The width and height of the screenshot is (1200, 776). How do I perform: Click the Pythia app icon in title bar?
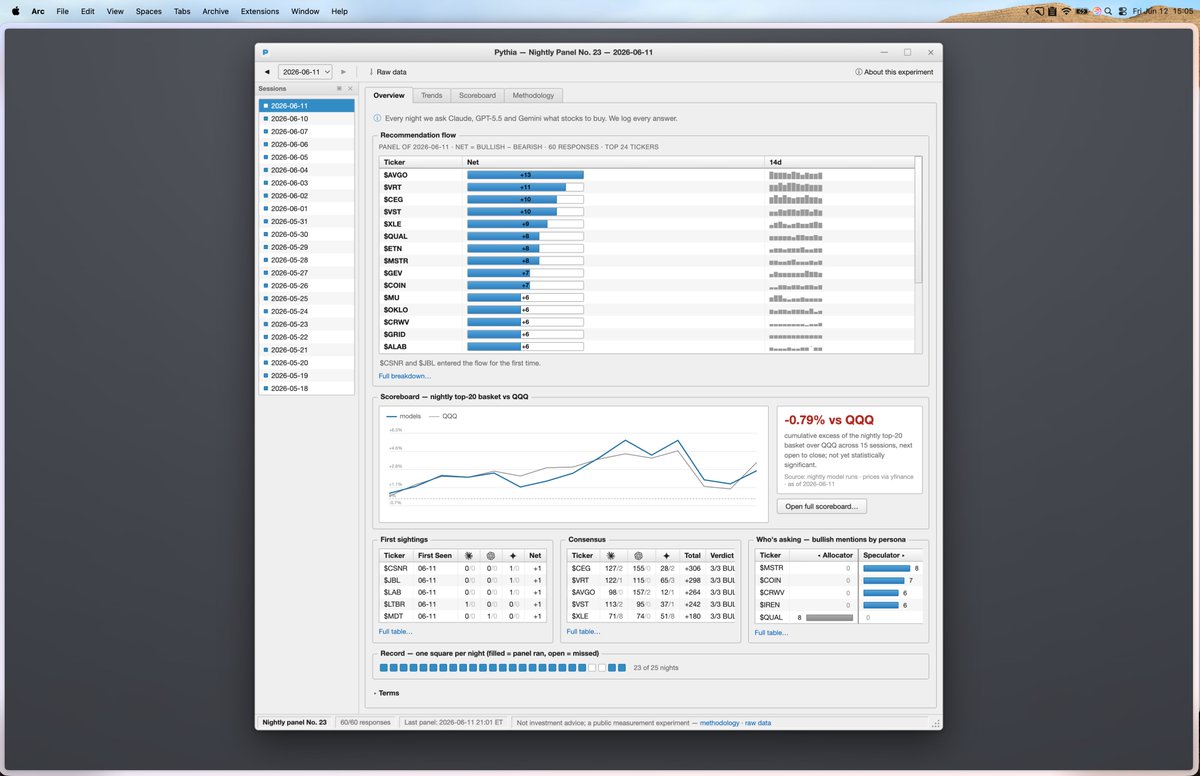coord(266,52)
